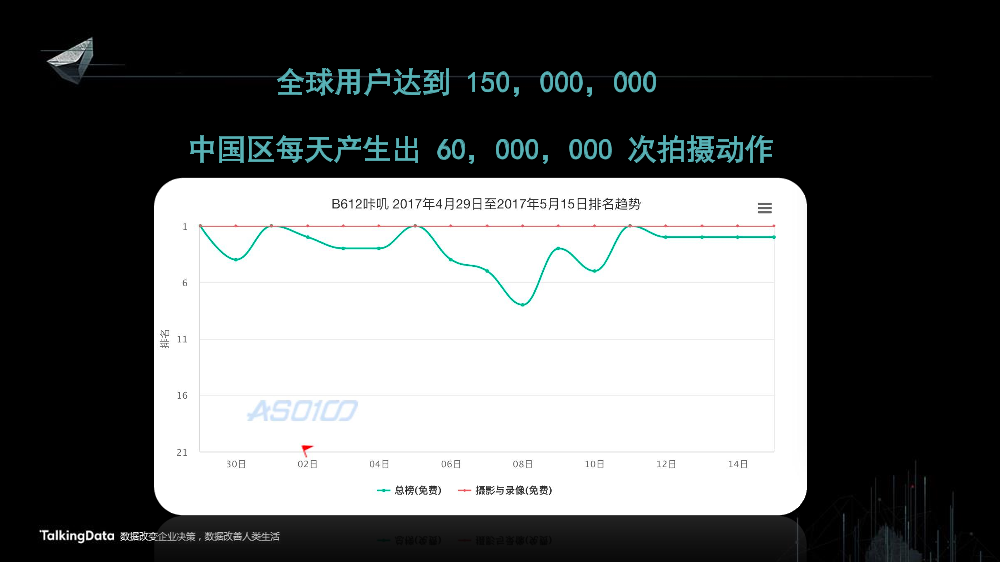Click the green data point at 12日
Image resolution: width=1000 pixels, height=563 pixels.
click(x=666, y=237)
